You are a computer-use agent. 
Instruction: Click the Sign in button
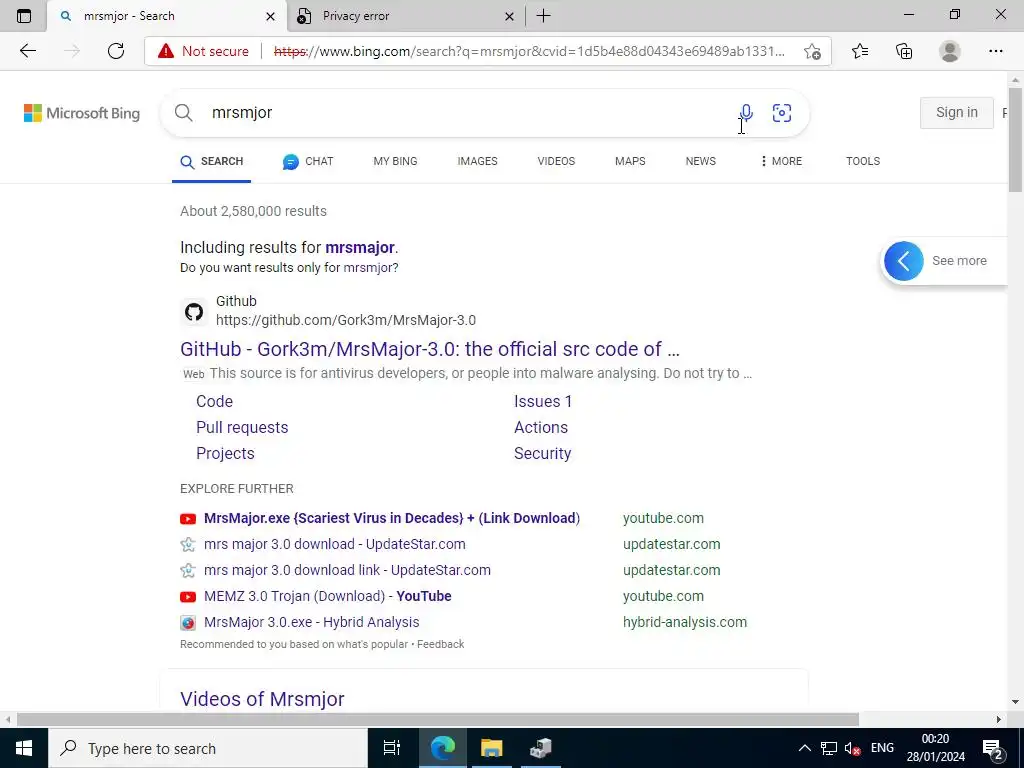click(957, 112)
